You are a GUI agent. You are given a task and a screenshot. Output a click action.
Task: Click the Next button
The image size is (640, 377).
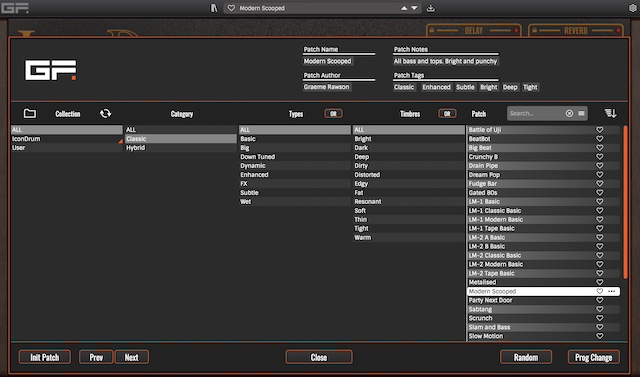click(x=131, y=357)
